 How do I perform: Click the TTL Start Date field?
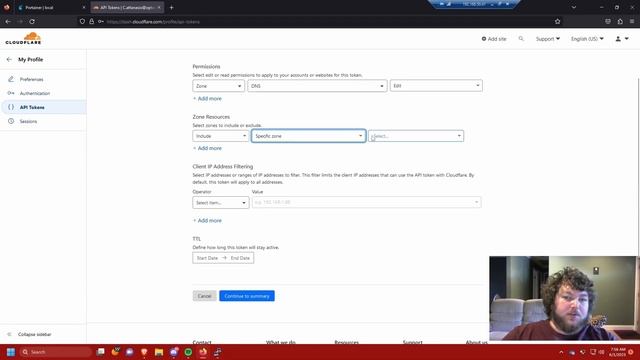[207, 258]
